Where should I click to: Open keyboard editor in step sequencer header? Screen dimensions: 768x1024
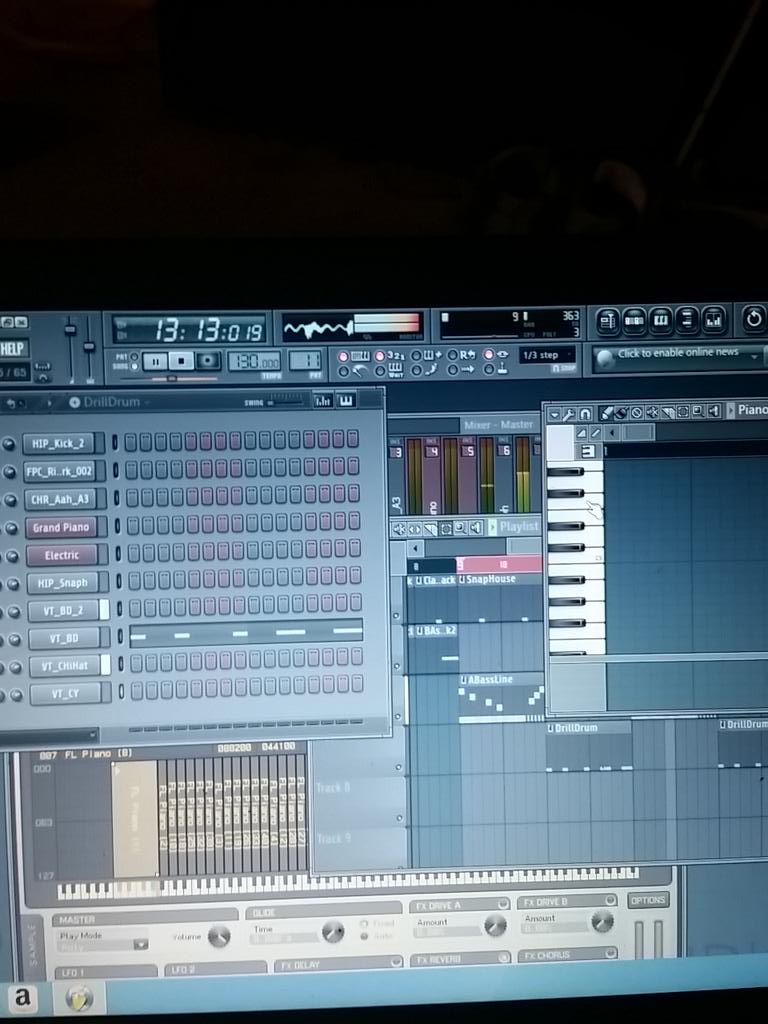pyautogui.click(x=346, y=400)
